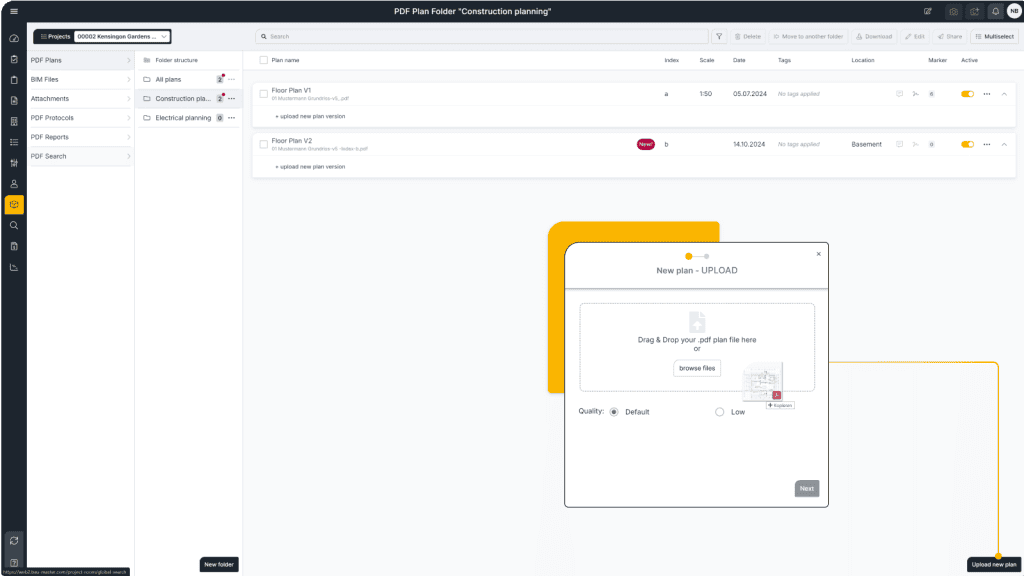Click the edit/compose icon in the top bar

tap(928, 11)
